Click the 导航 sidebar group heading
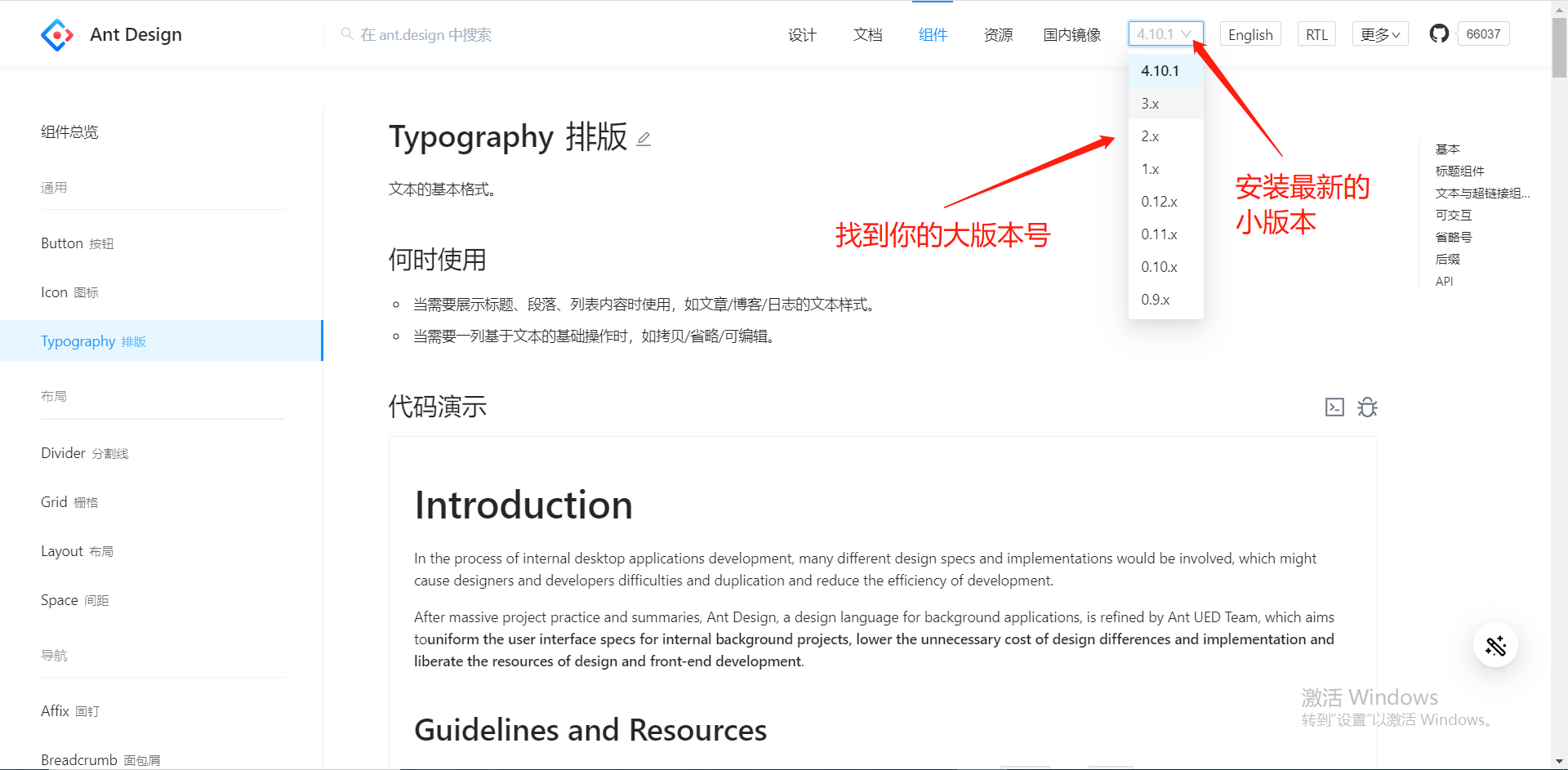The image size is (1568, 770). click(54, 656)
